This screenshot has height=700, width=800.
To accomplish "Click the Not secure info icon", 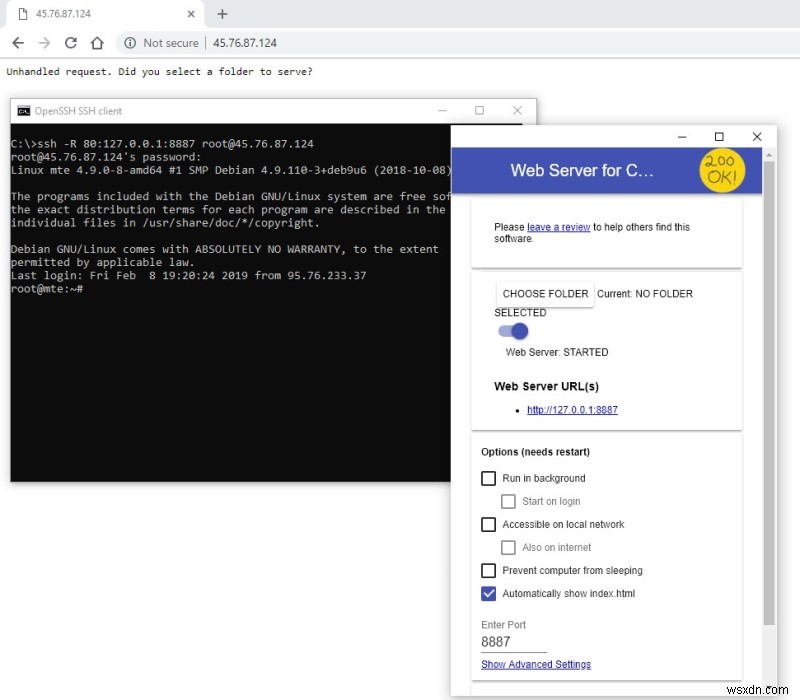I will click(x=130, y=43).
